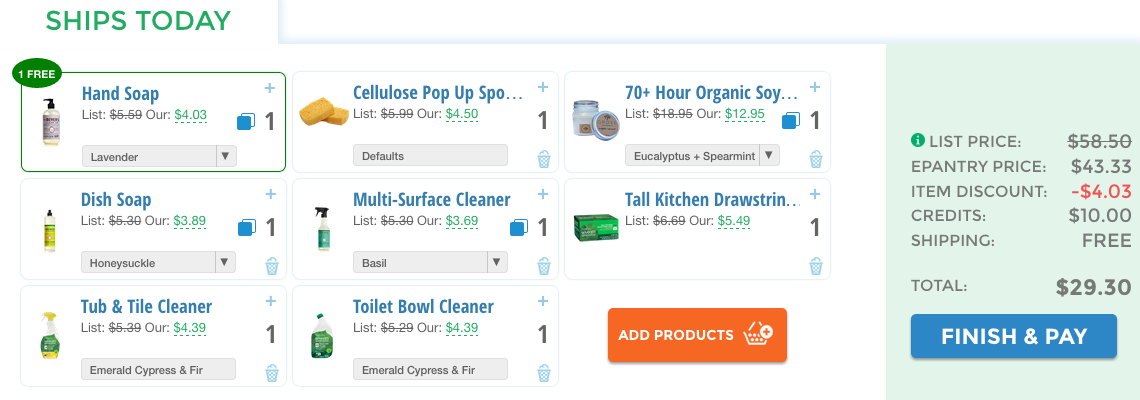Remove Cellulose Pop Up Sponges via trash icon
This screenshot has width=1140, height=400.
pos(544,159)
